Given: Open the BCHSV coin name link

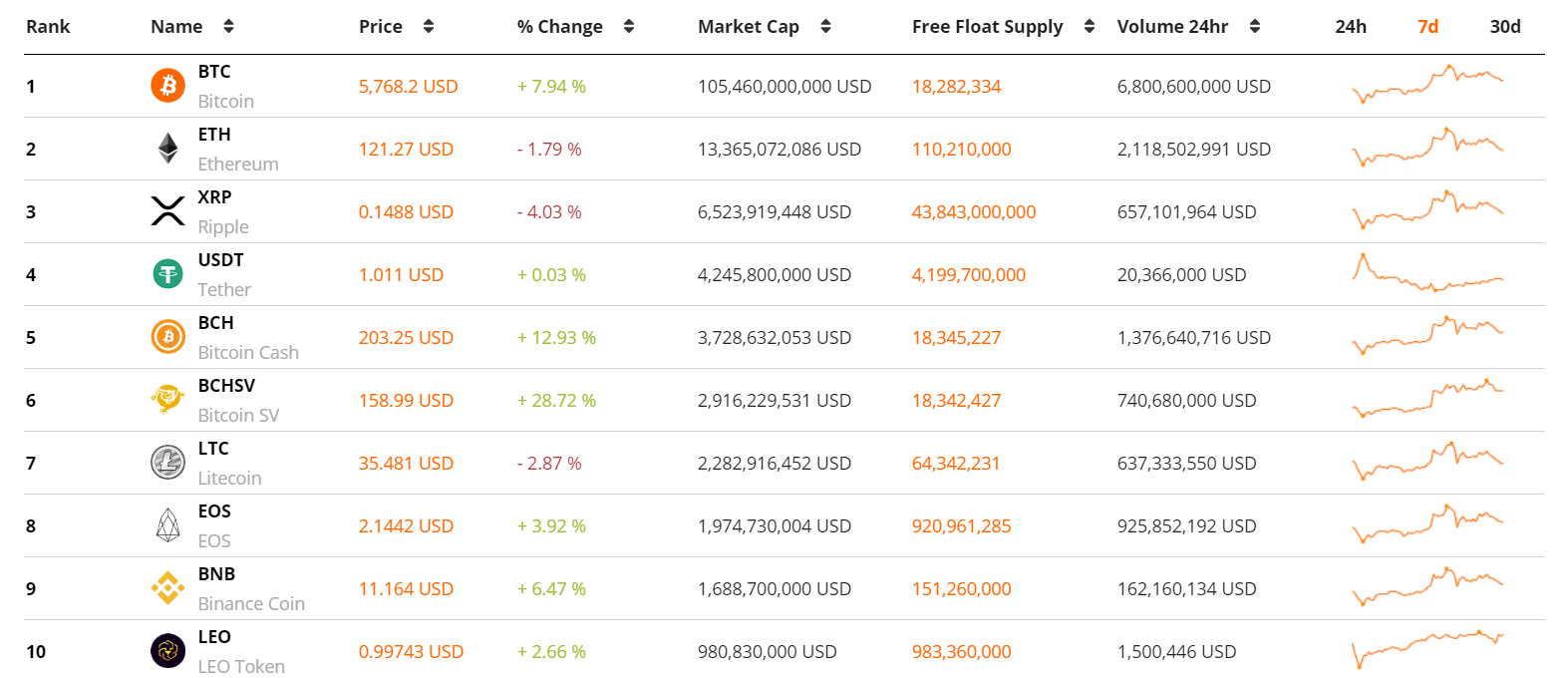Looking at the screenshot, I should [x=226, y=386].
